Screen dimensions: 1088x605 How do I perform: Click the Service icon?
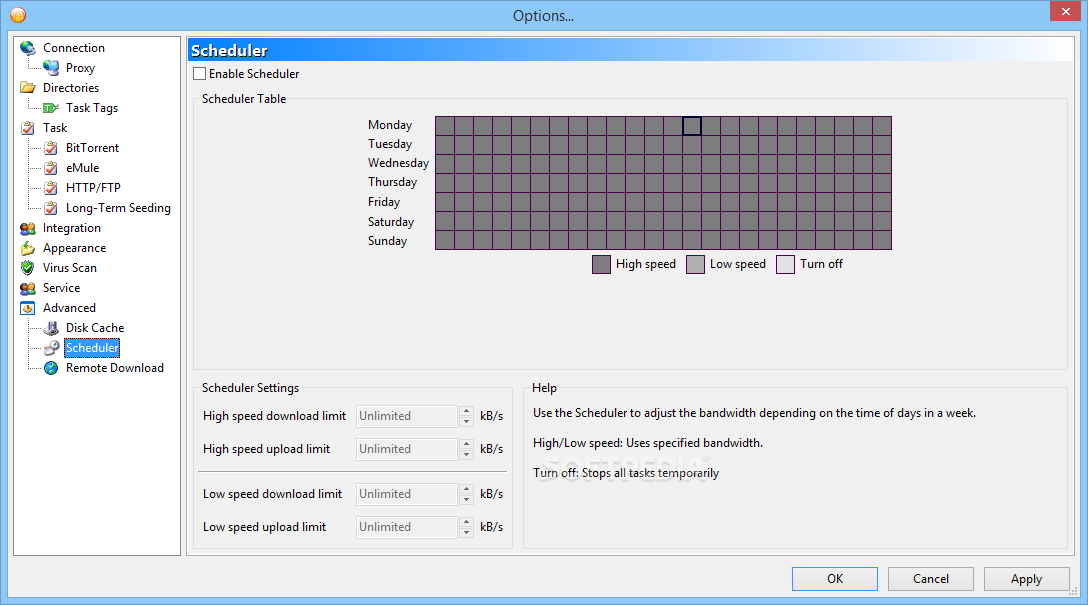point(28,288)
